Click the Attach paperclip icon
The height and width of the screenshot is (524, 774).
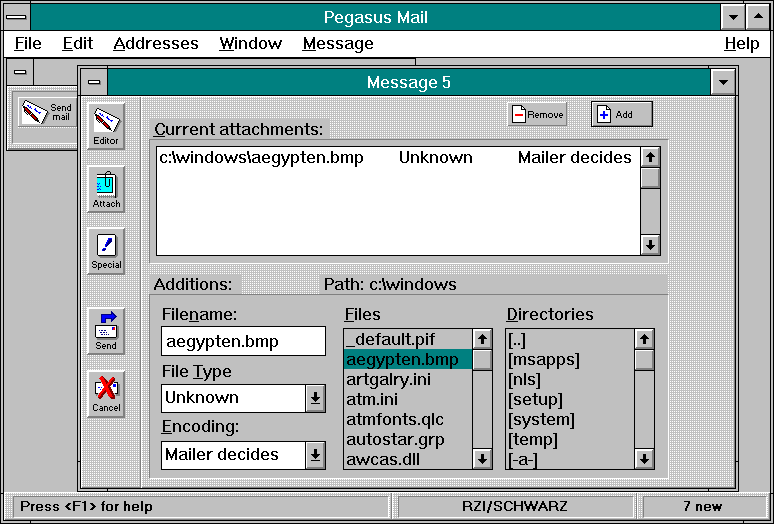[106, 189]
